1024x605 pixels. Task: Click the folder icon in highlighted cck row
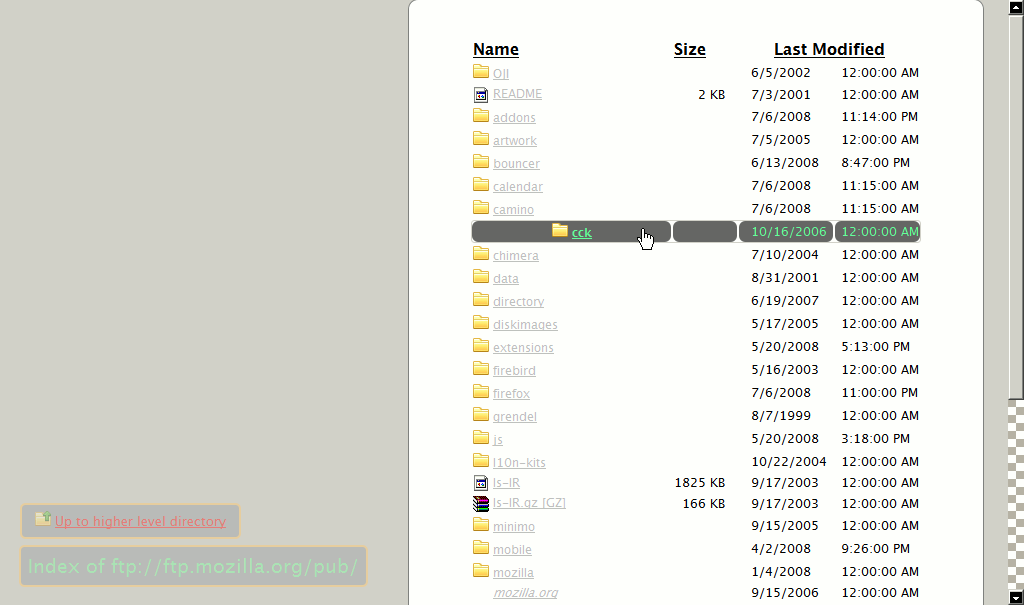(x=560, y=230)
